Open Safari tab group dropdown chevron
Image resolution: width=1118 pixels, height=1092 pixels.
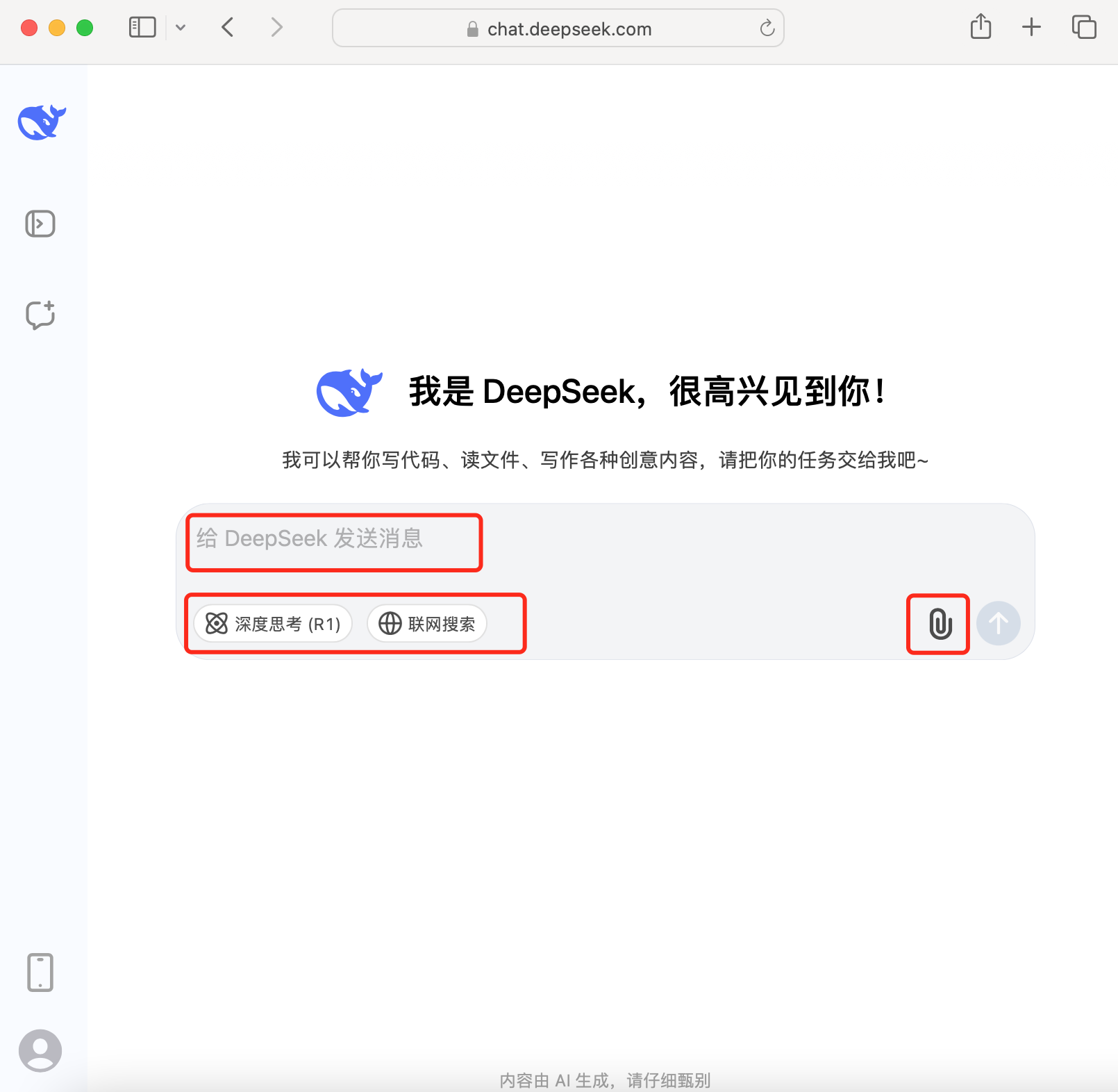coord(181,28)
